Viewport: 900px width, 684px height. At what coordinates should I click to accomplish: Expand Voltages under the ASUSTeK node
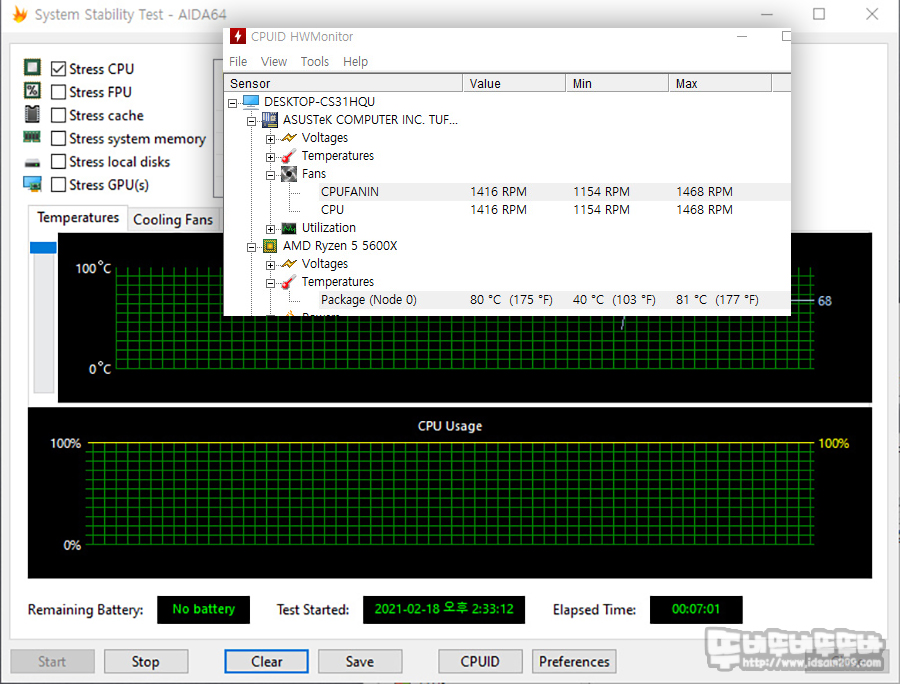point(270,139)
